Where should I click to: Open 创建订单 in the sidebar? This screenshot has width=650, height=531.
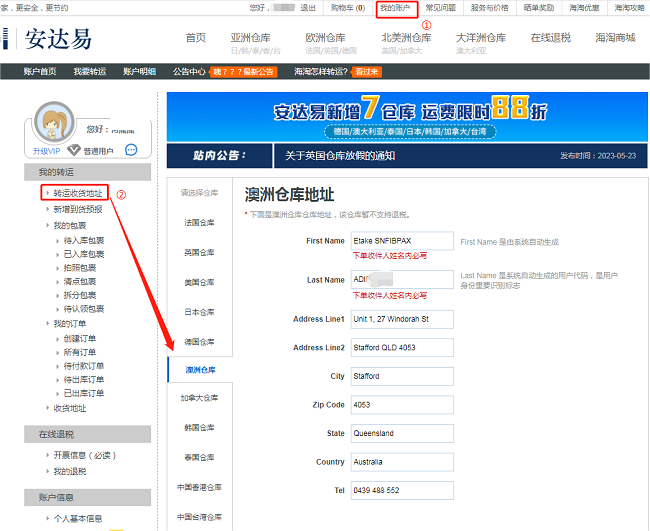coord(80,339)
